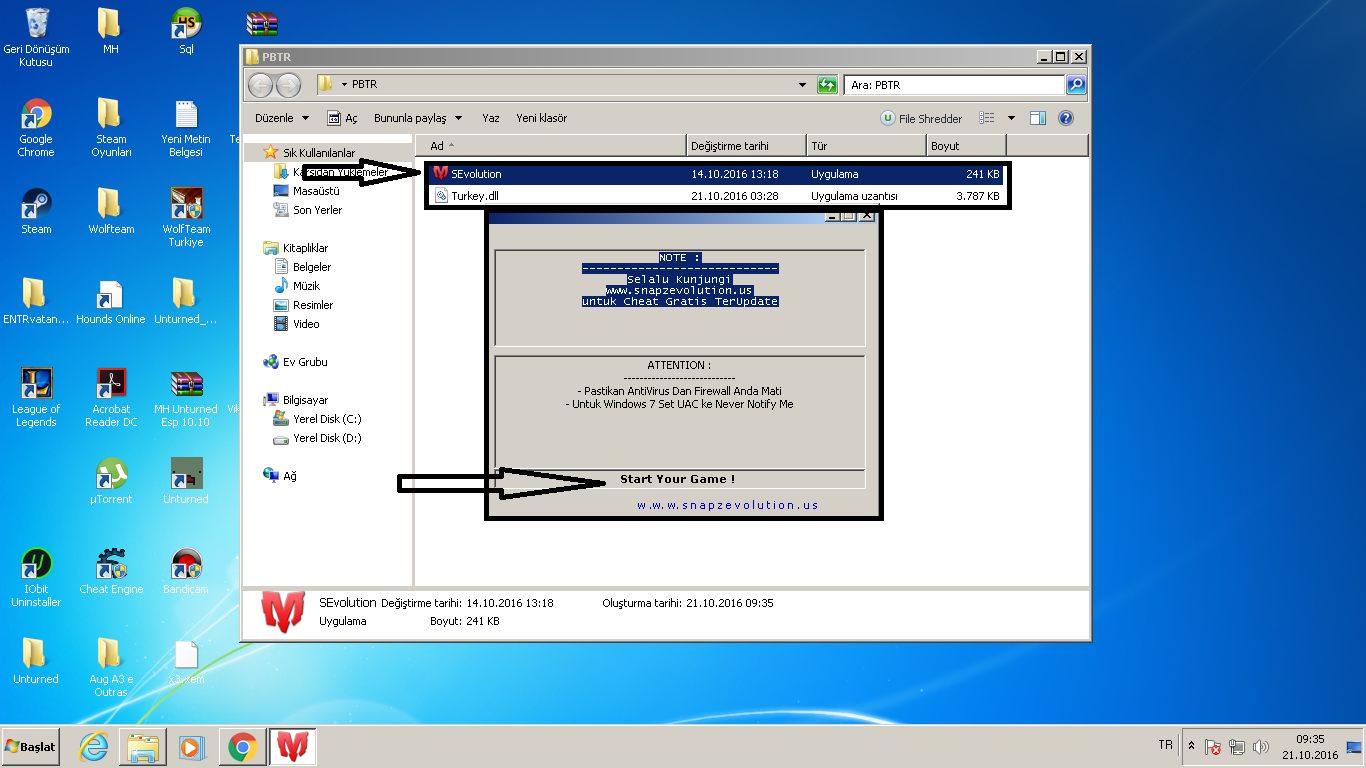The height and width of the screenshot is (768, 1366).
Task: Click in the Ara: PBTR search field
Action: (x=955, y=85)
